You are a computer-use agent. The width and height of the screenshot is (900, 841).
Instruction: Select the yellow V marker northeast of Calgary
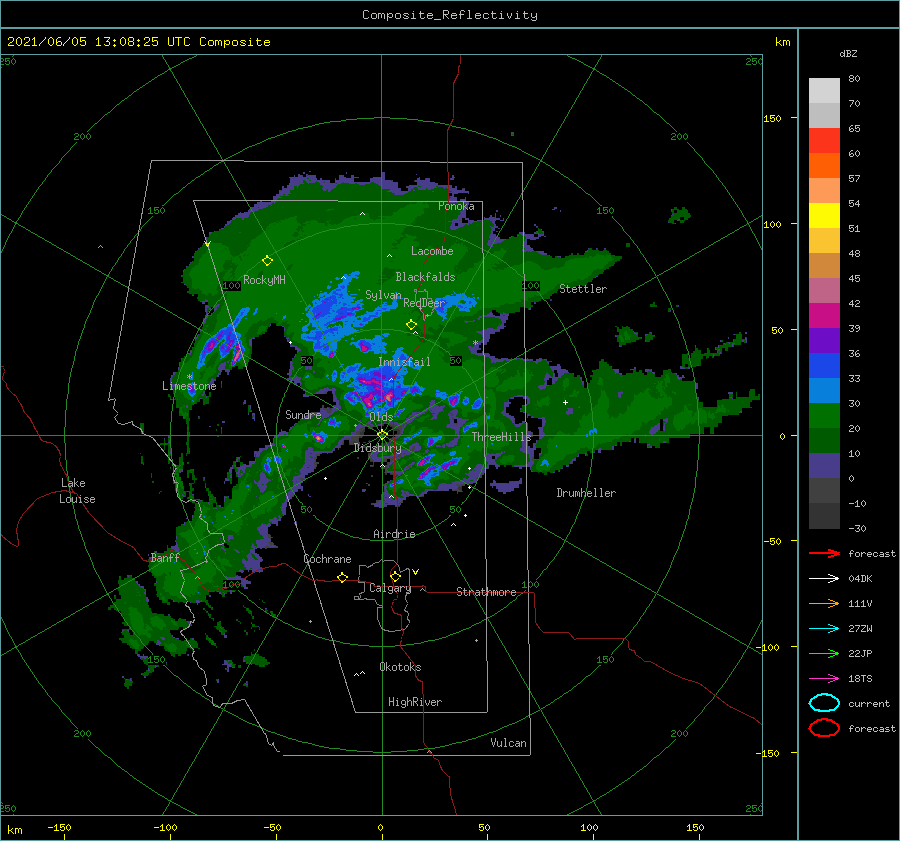coord(415,572)
